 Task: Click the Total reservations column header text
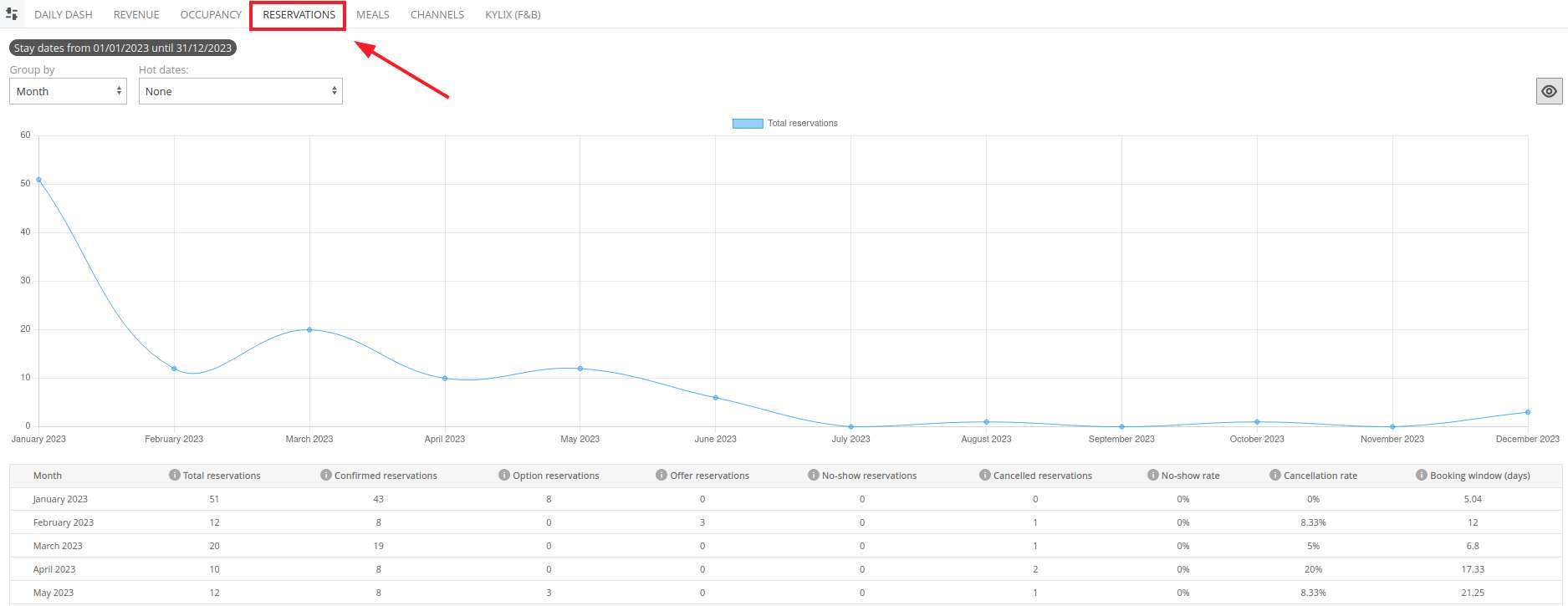(x=222, y=476)
